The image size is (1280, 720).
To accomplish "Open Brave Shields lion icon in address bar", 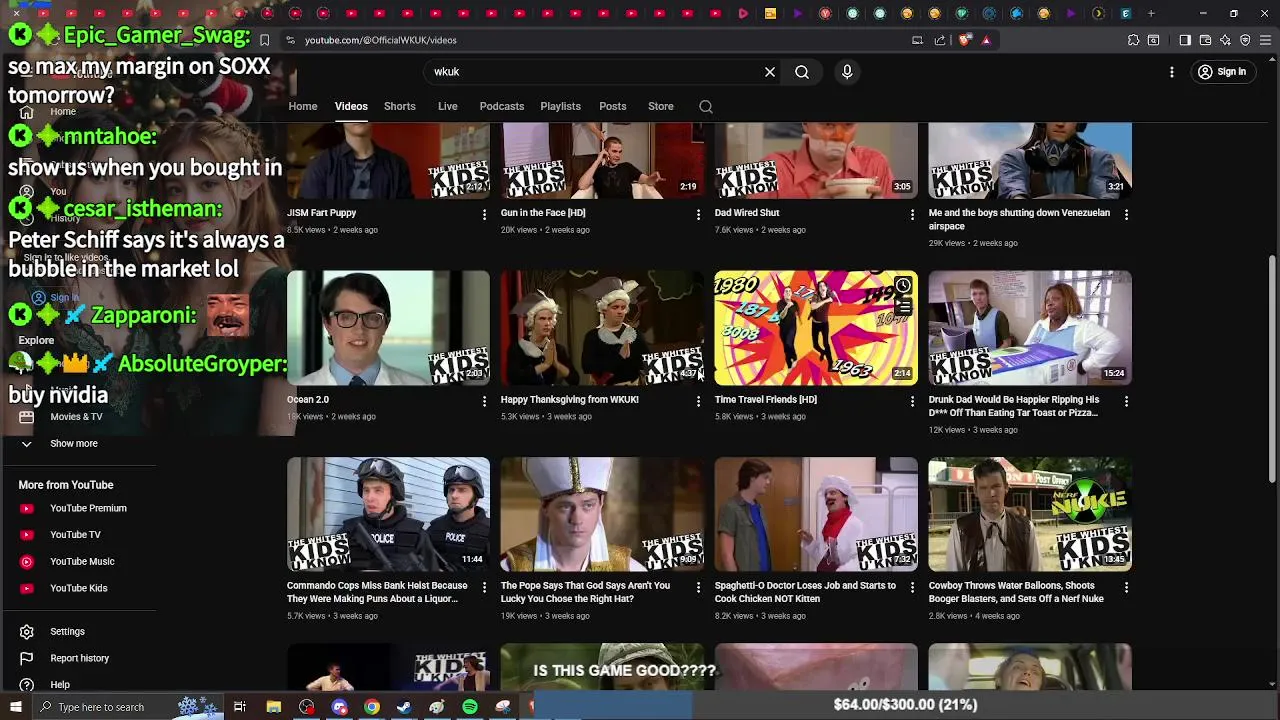I will [965, 40].
